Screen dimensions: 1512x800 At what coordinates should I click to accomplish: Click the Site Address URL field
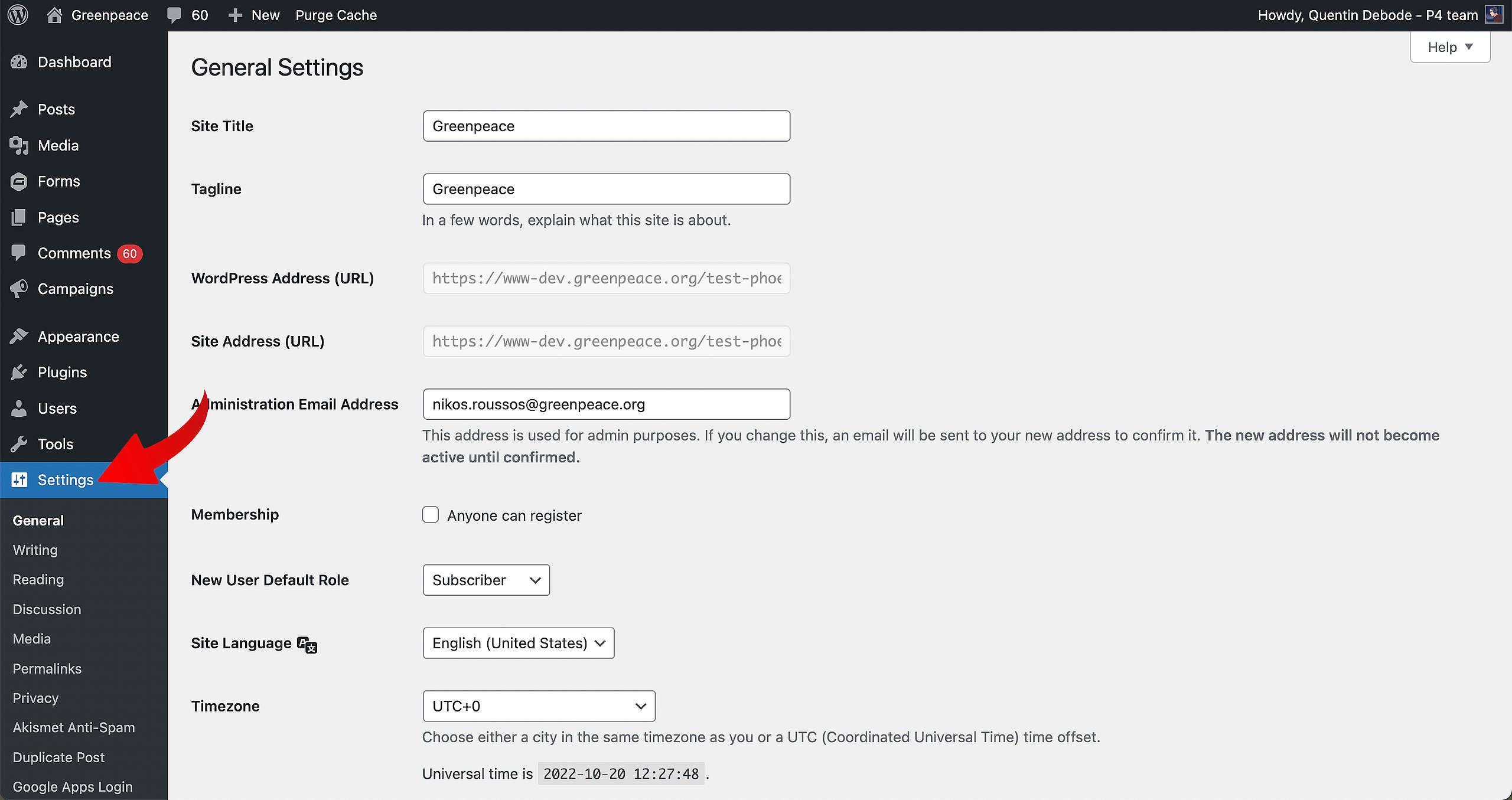(x=606, y=341)
